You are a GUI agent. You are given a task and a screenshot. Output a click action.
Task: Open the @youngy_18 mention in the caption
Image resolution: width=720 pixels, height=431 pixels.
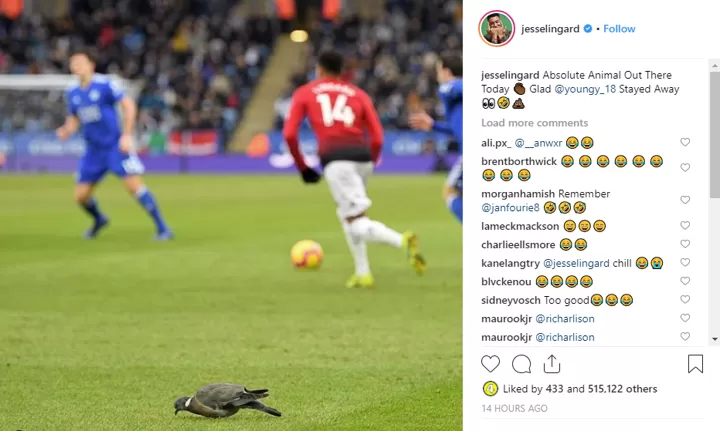point(585,89)
